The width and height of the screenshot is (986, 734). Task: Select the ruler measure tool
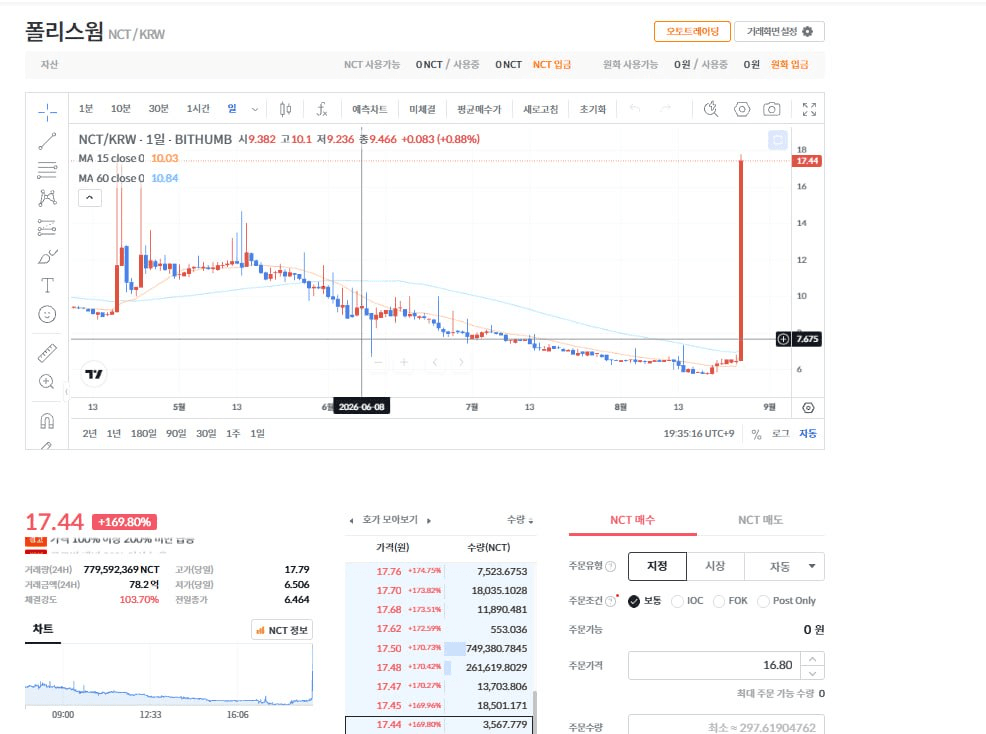point(47,353)
